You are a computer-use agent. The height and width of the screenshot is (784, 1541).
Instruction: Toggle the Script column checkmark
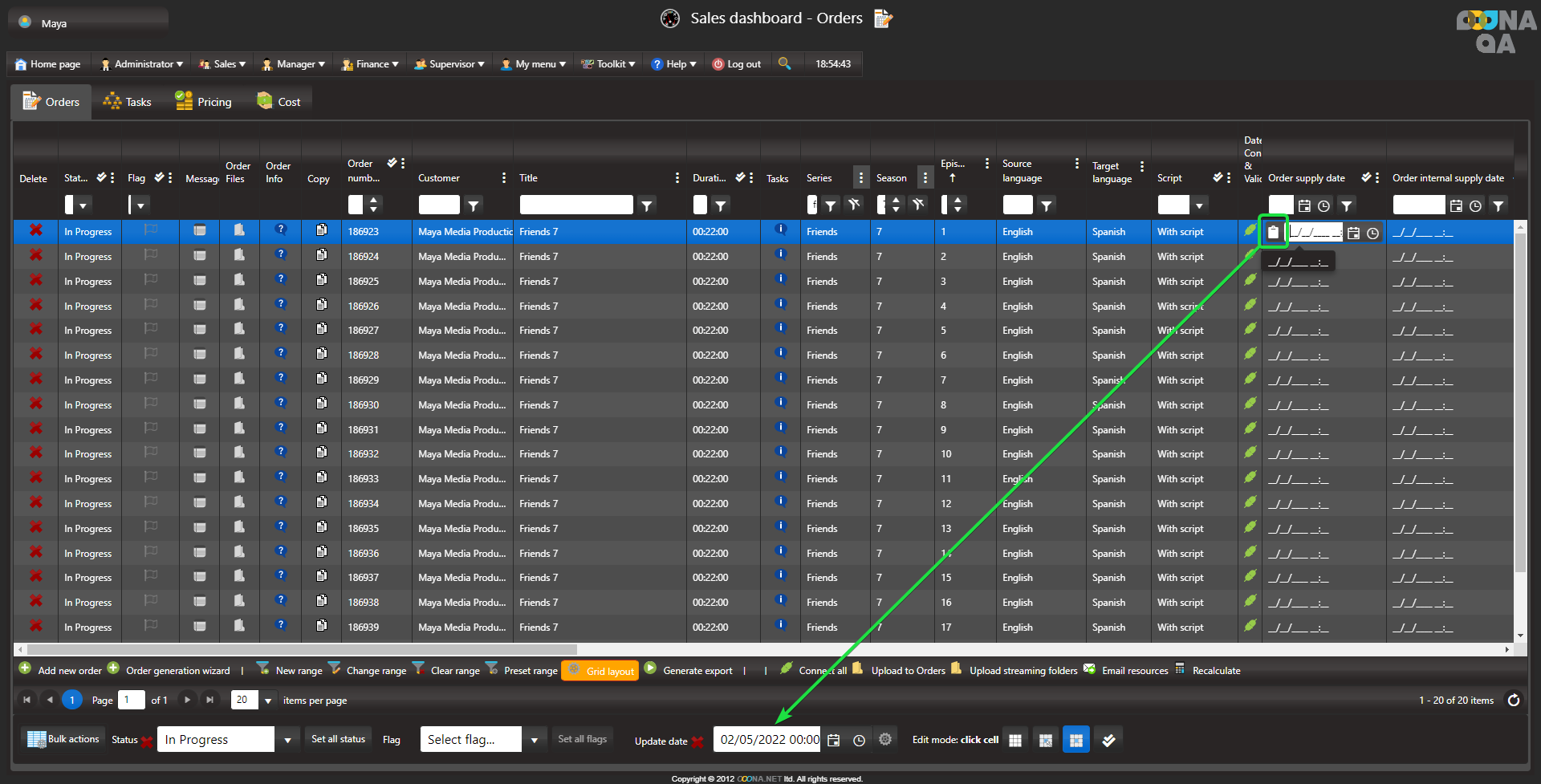1218,177
